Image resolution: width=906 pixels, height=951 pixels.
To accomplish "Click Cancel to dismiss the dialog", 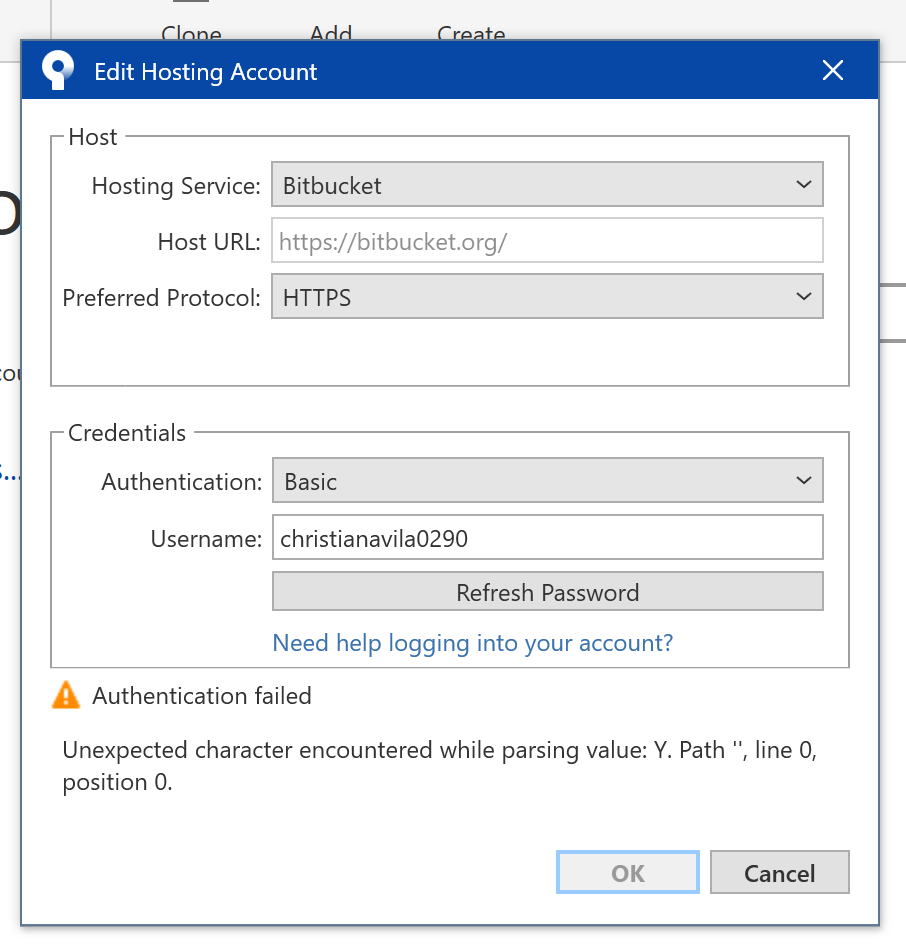I will click(779, 872).
